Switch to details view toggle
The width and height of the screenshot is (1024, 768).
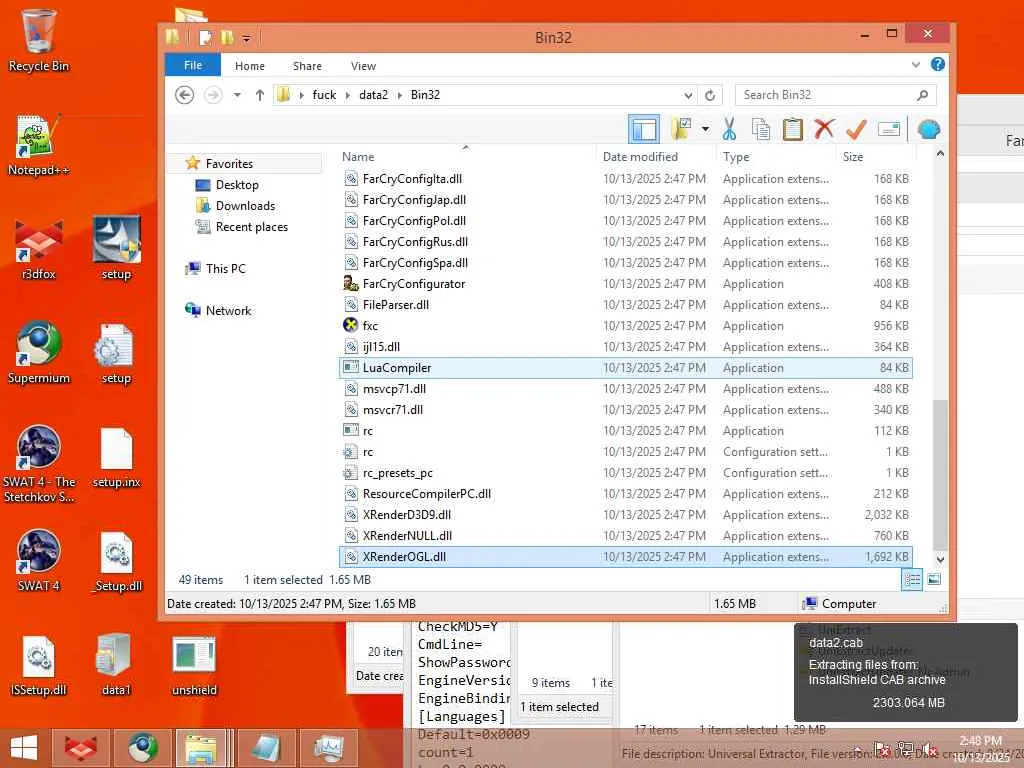pos(912,579)
